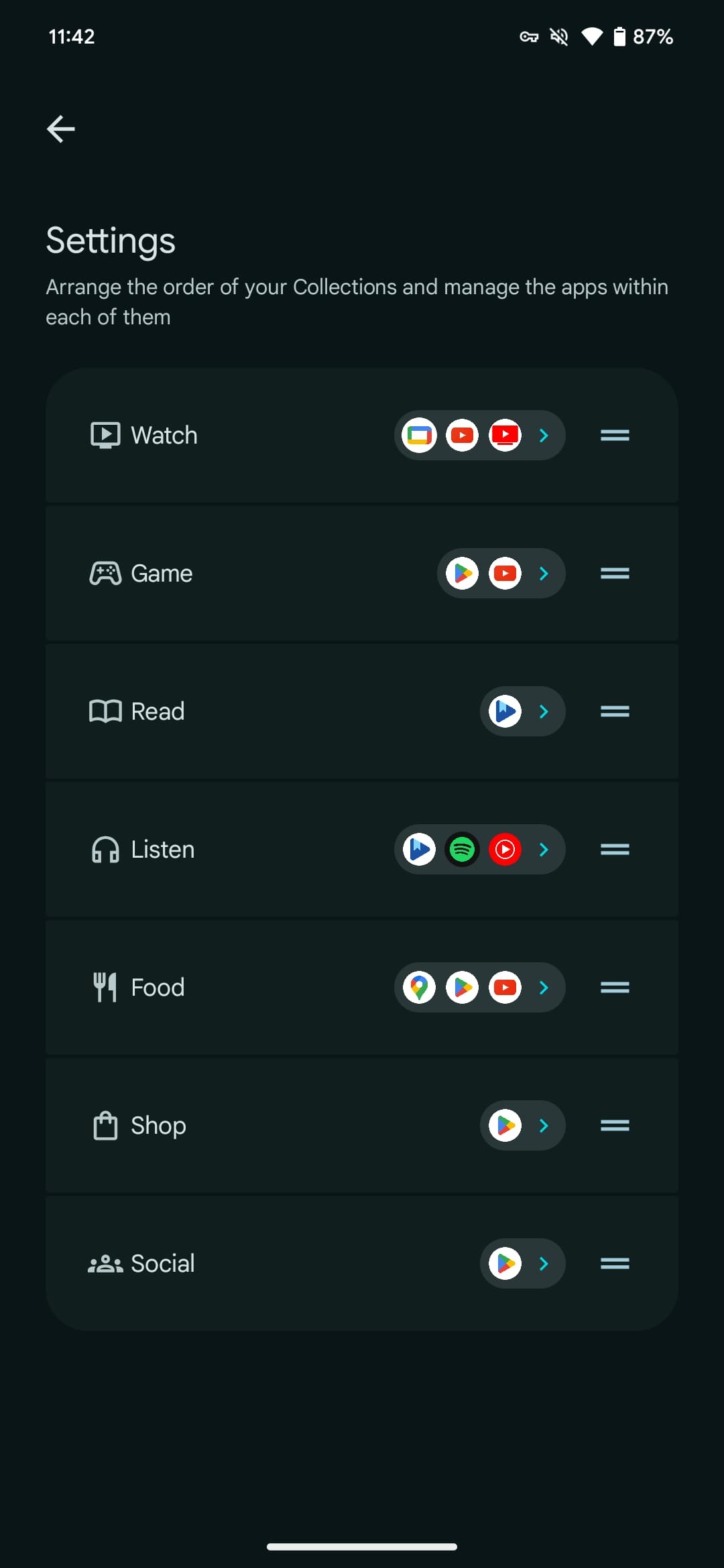Tap the Play Store icon in Game
The width and height of the screenshot is (724, 1568).
(463, 574)
